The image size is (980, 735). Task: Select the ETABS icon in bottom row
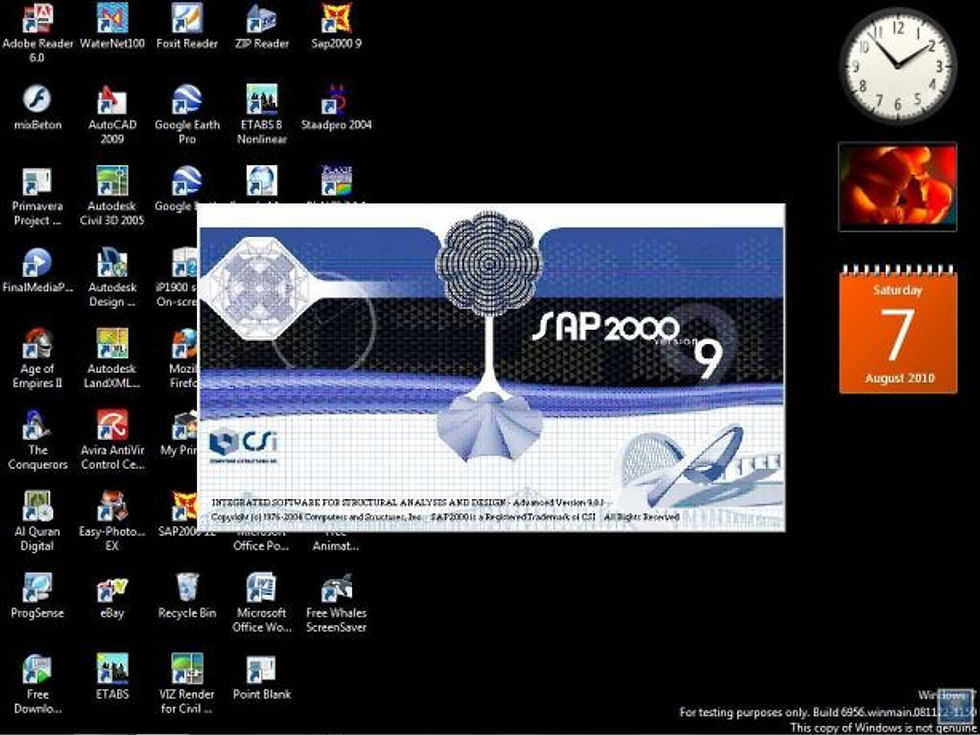(112, 678)
